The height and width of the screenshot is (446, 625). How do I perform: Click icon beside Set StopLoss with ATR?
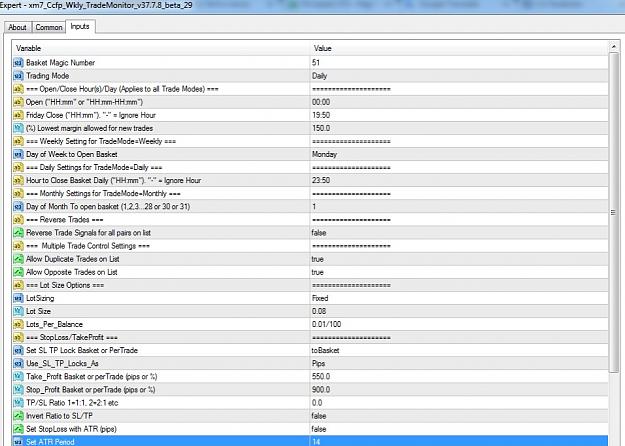click(x=18, y=429)
